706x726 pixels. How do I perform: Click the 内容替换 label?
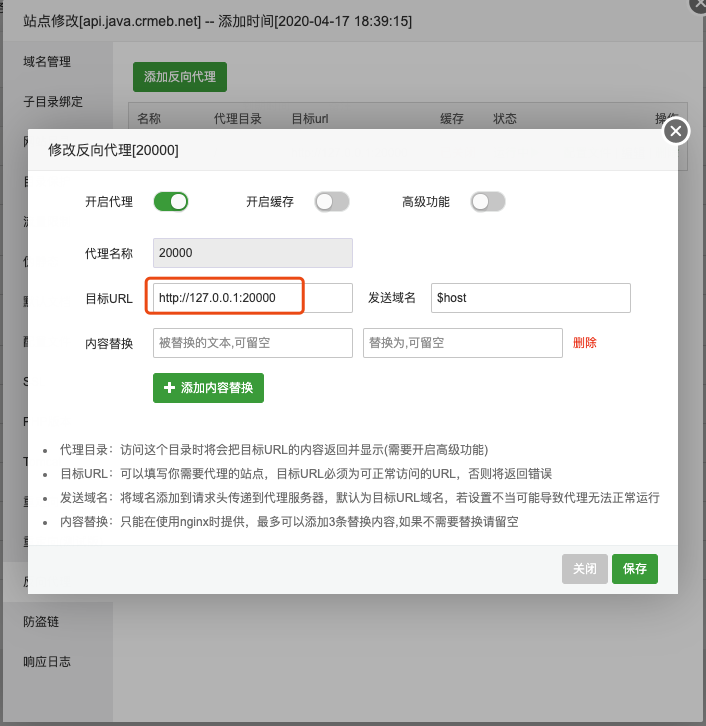click(109, 343)
